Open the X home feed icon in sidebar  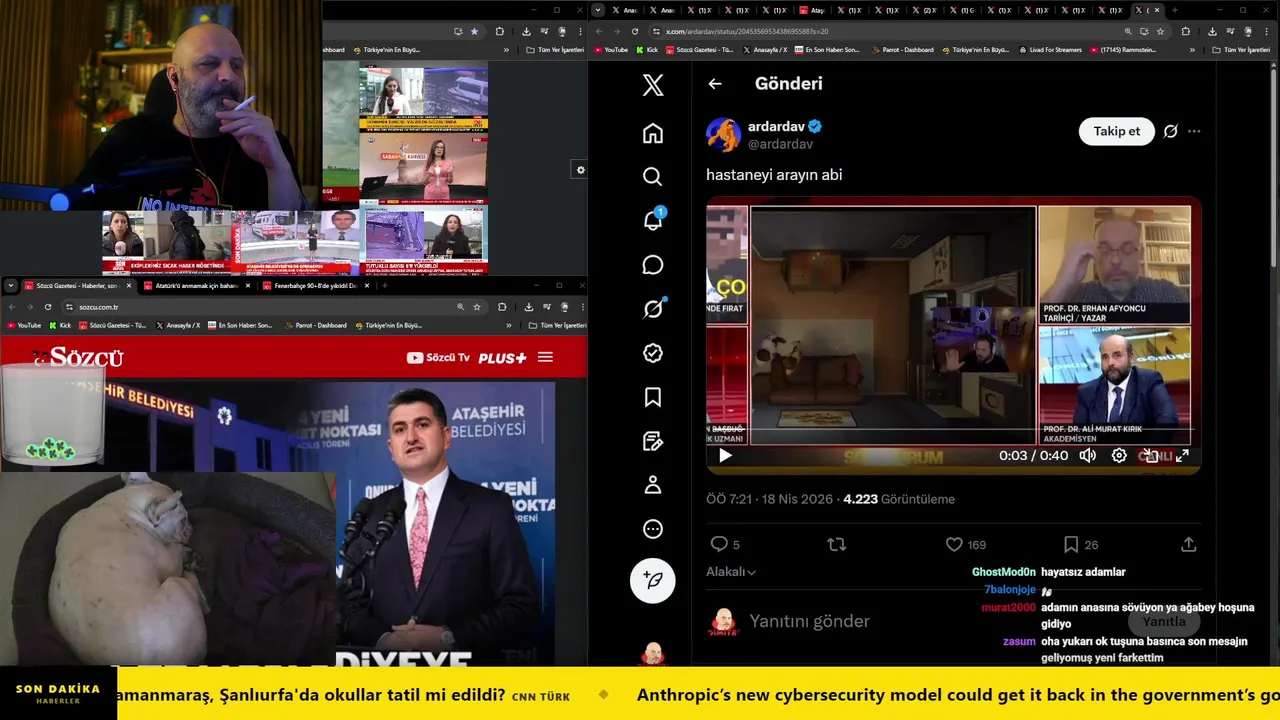(x=653, y=133)
